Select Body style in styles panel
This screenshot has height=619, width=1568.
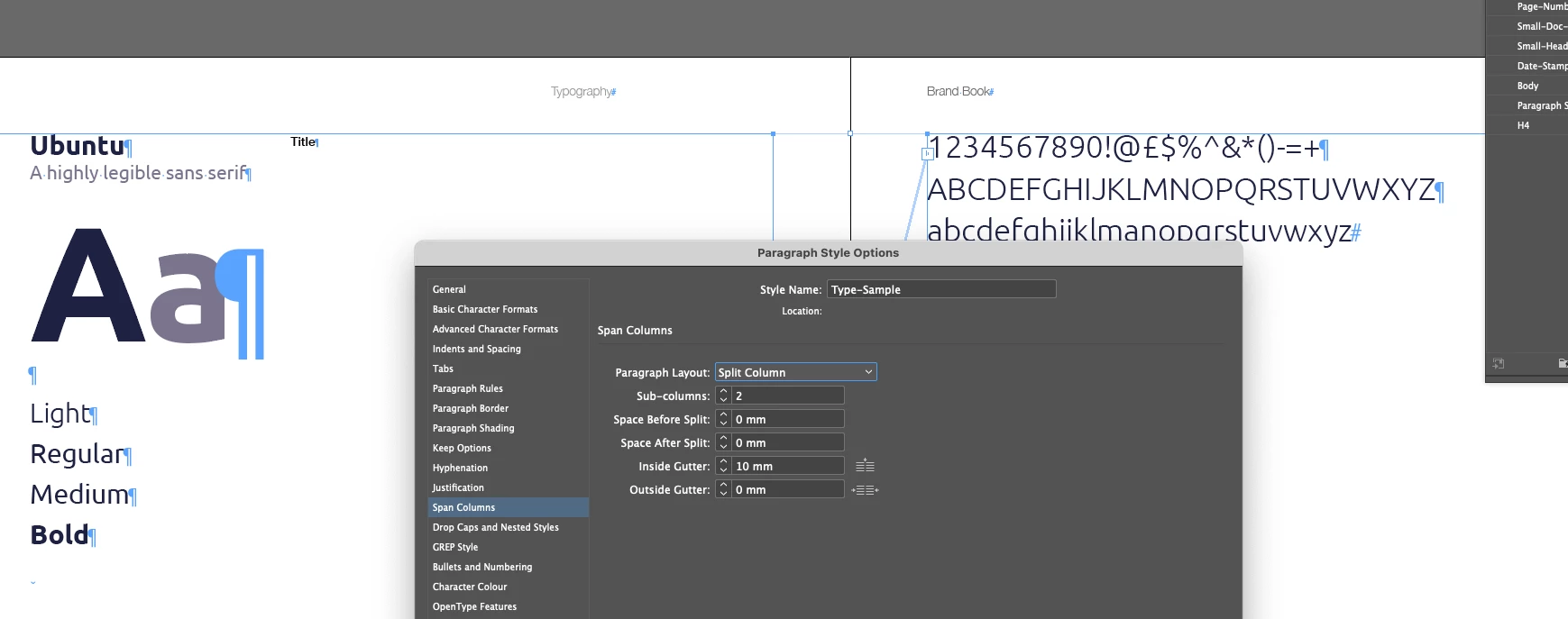(1527, 86)
